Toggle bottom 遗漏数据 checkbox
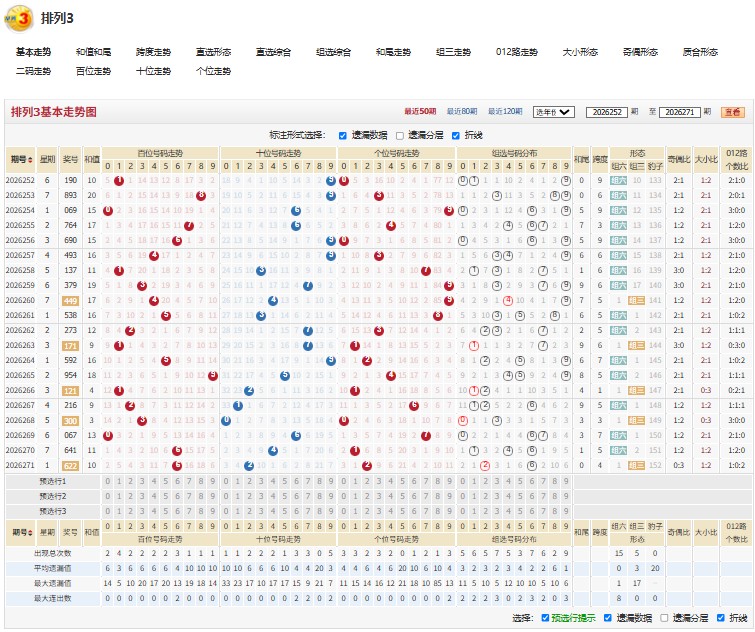Screen dimensions: 755x632 point(608,618)
